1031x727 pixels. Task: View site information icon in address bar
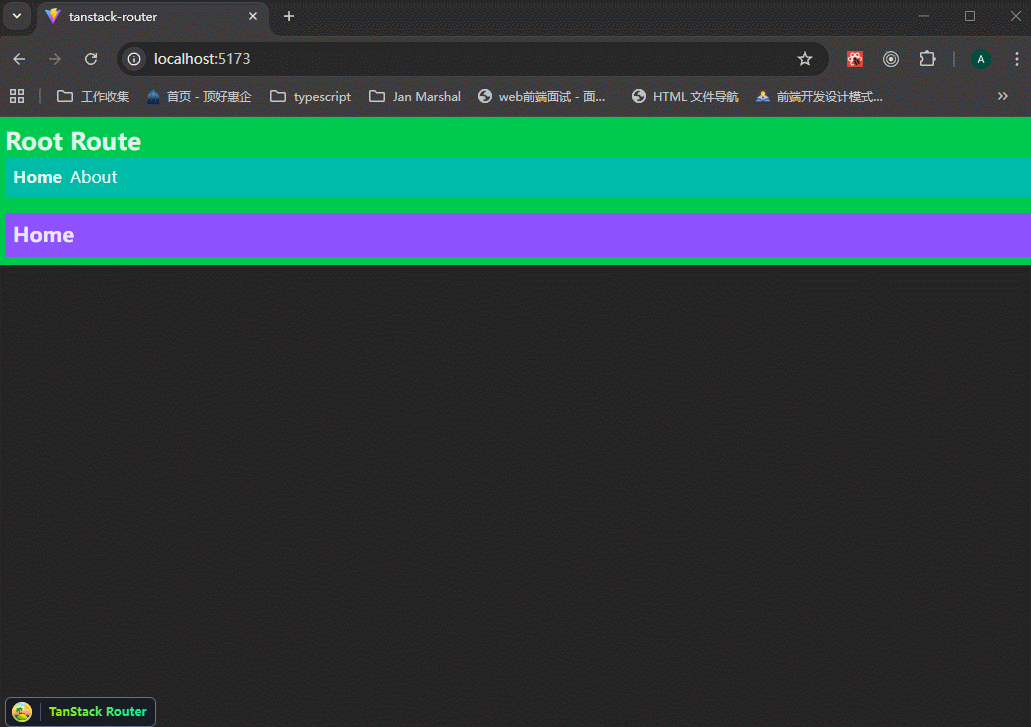click(x=135, y=59)
